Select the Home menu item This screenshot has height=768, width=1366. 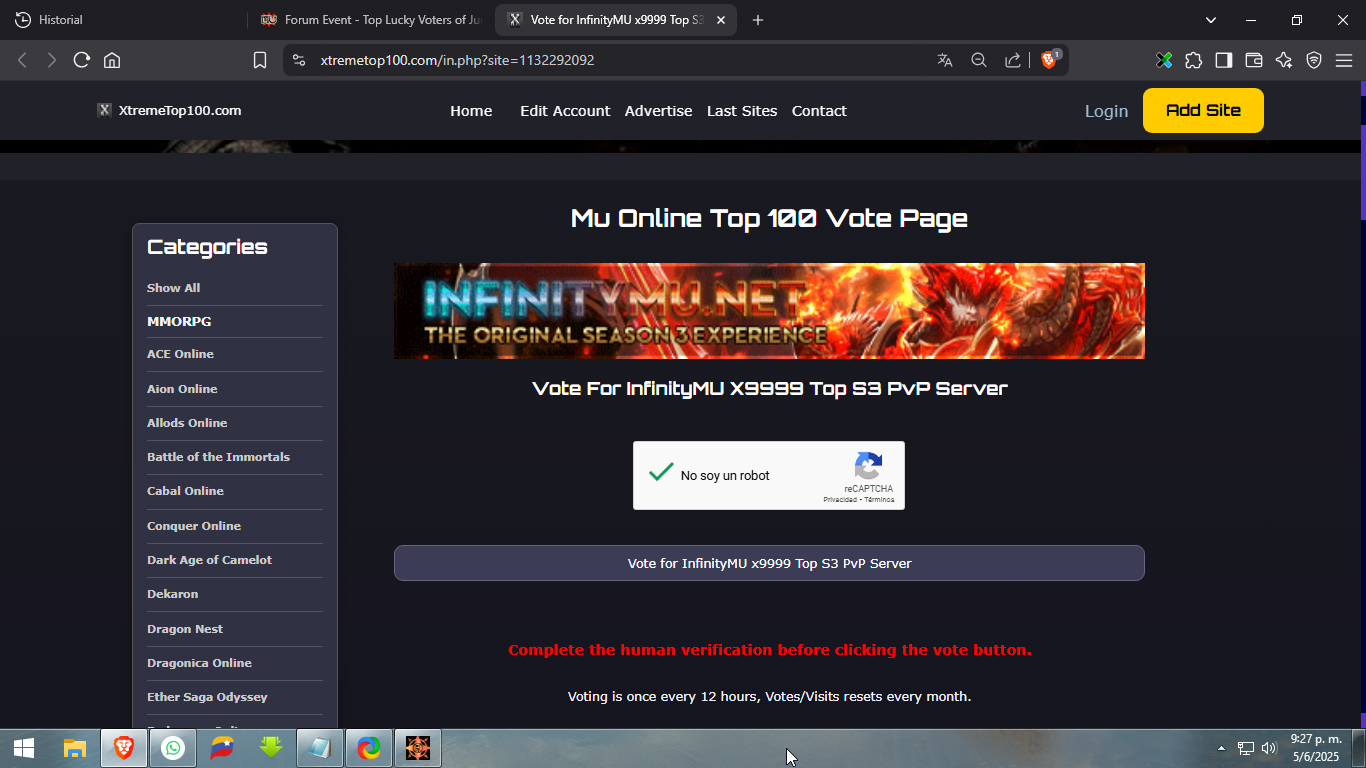[x=471, y=111]
